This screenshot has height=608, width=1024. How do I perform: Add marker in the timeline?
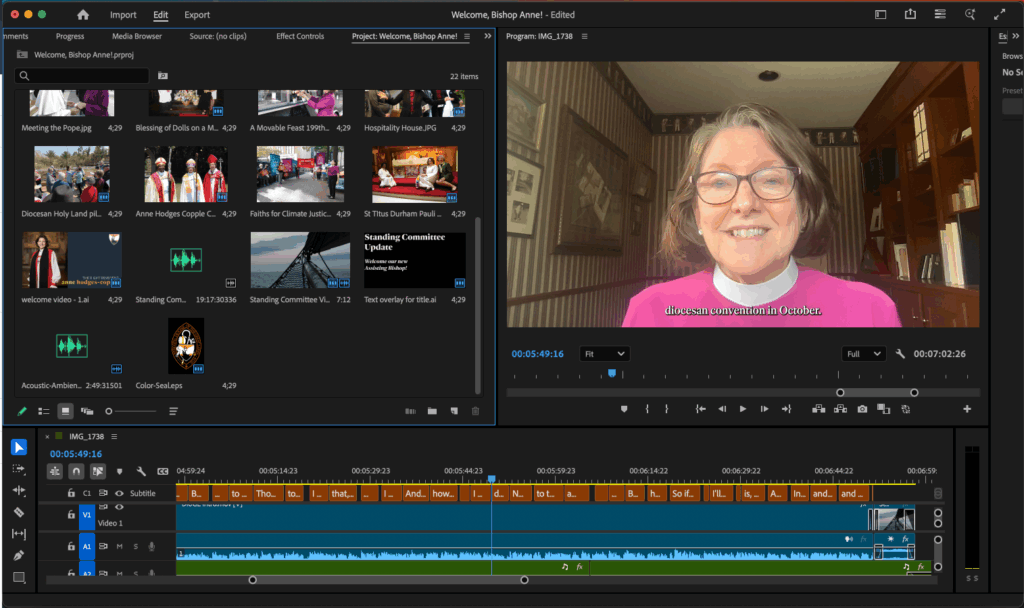coord(119,471)
